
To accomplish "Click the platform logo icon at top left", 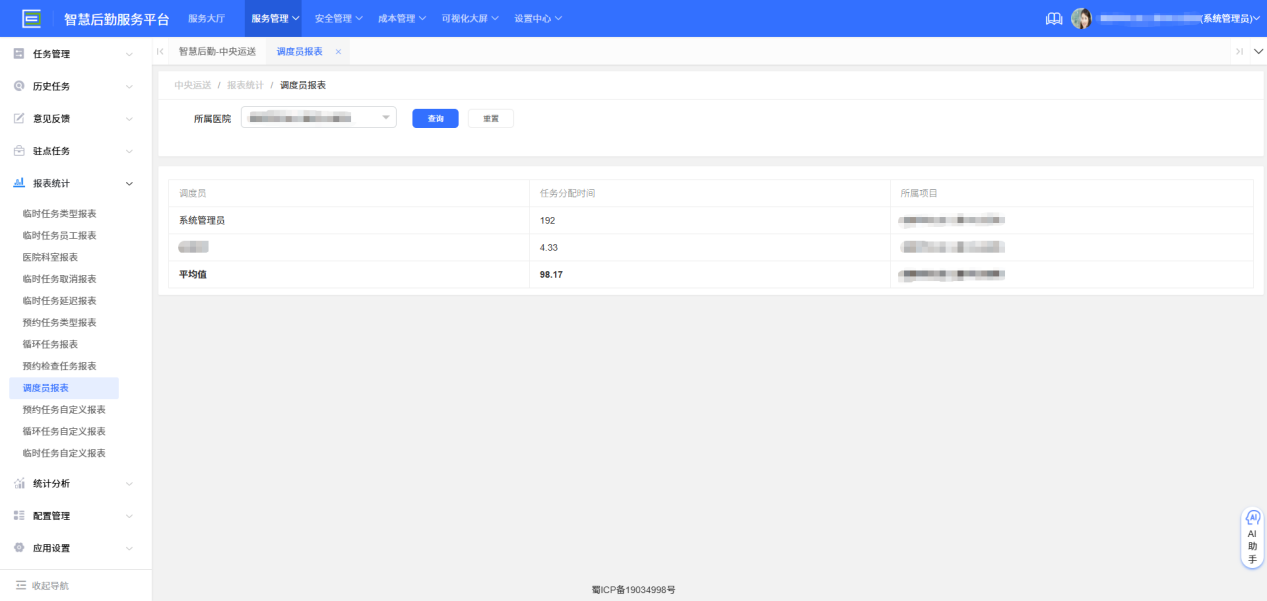I will coord(32,18).
